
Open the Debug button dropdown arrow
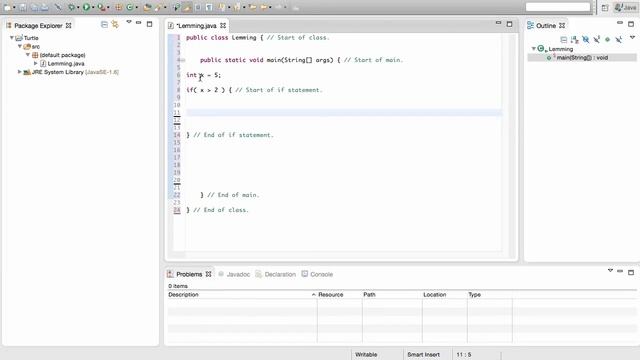click(x=78, y=7)
